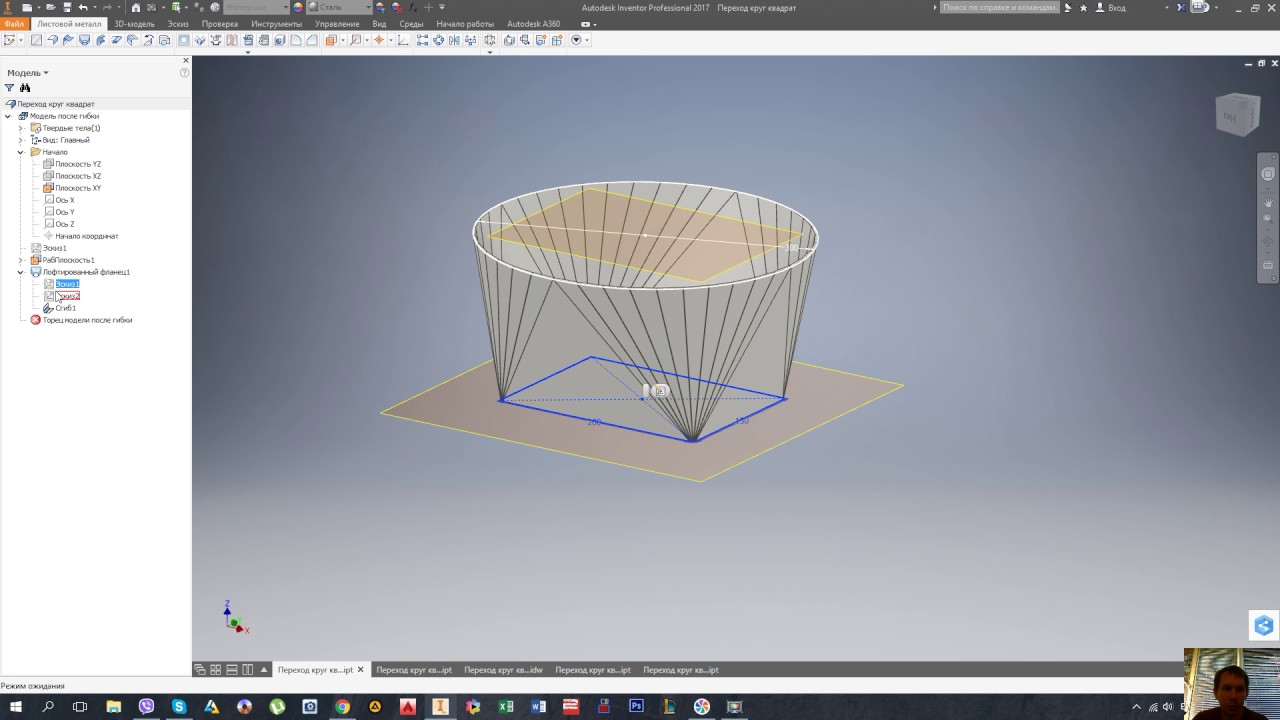Expand the Вид: Главный node
Viewport: 1280px width, 720px height.
(21, 140)
